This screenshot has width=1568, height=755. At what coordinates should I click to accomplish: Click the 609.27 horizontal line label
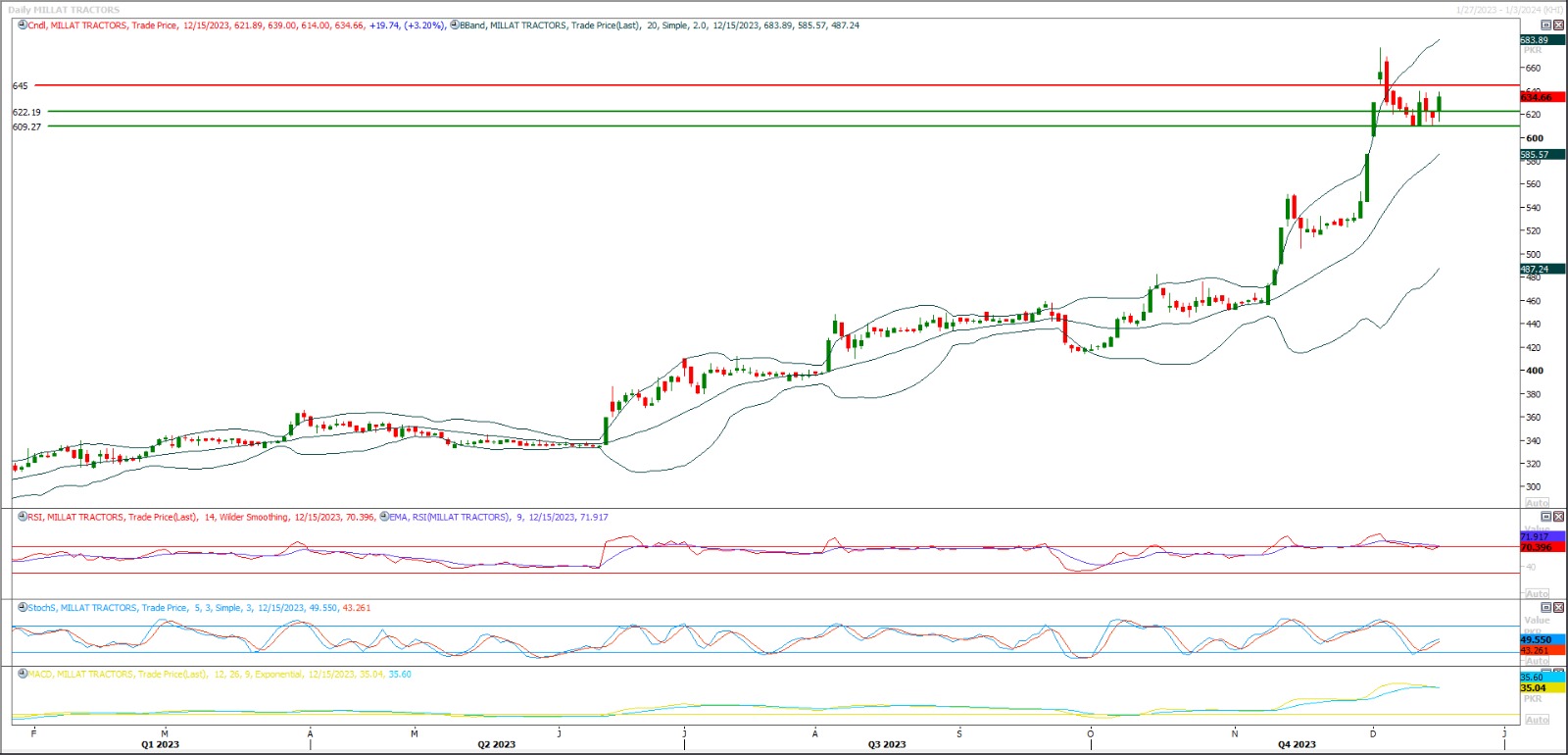(x=26, y=127)
